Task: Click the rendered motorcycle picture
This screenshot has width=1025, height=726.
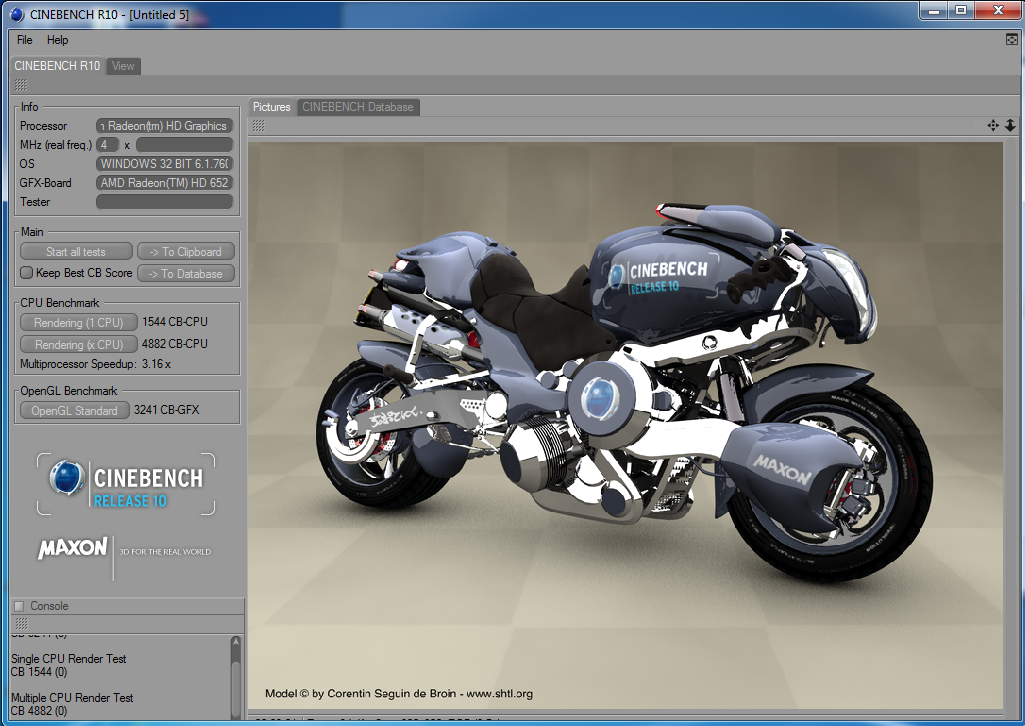Action: (x=625, y=425)
